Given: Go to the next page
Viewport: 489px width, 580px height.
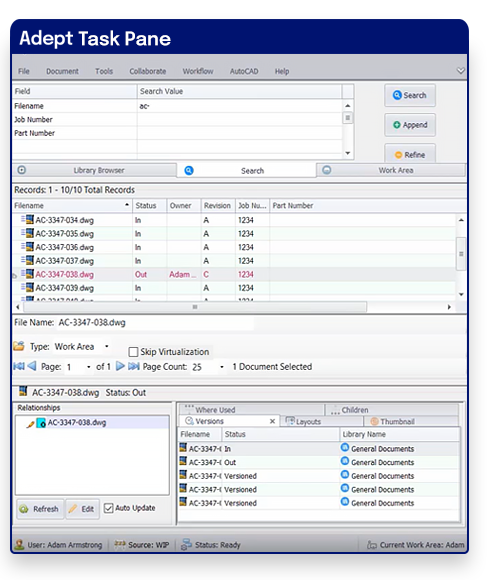Looking at the screenshot, I should point(120,366).
